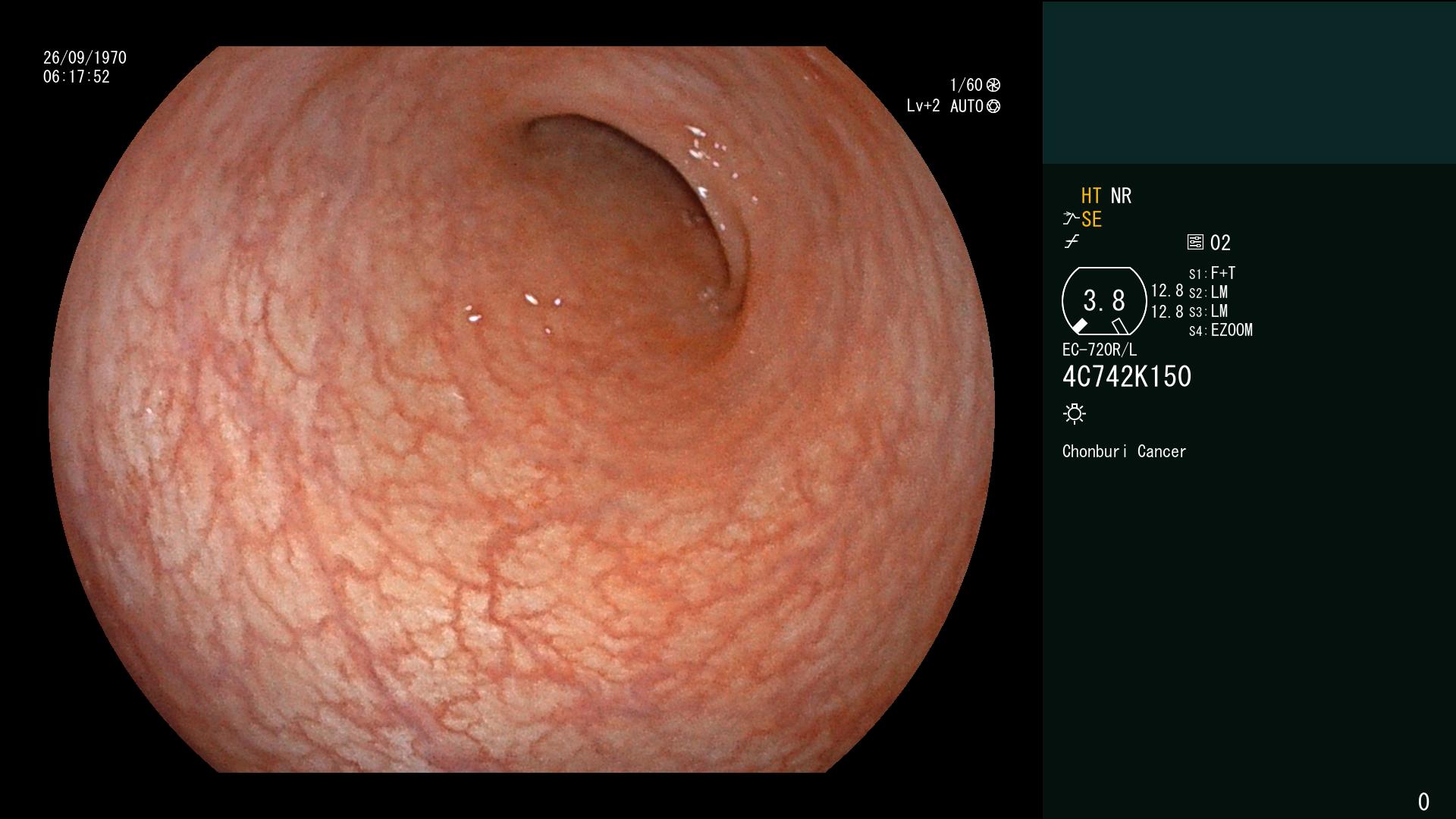The image size is (1456, 819).
Task: Click the scope tip diagram showing 3.8
Action: pyautogui.click(x=1104, y=301)
